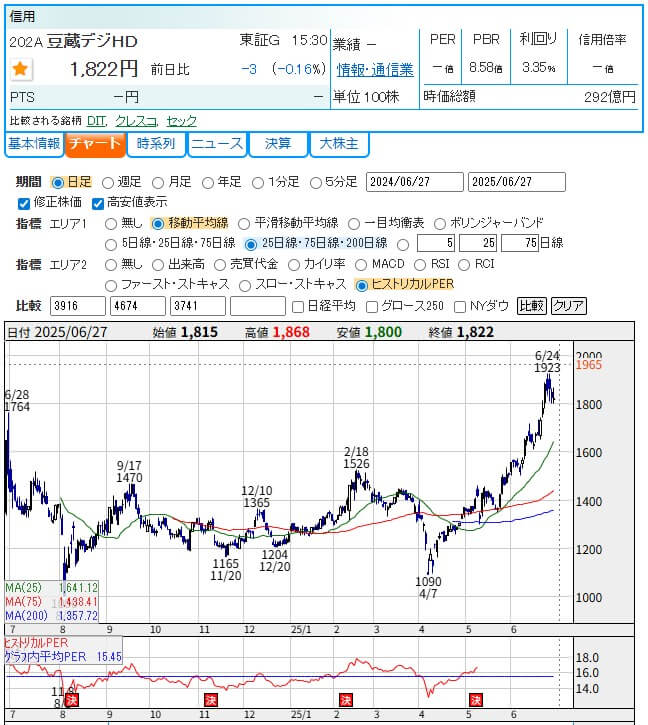This screenshot has height=725, width=648.
Task: Select RCI indicator
Action: pos(464,265)
